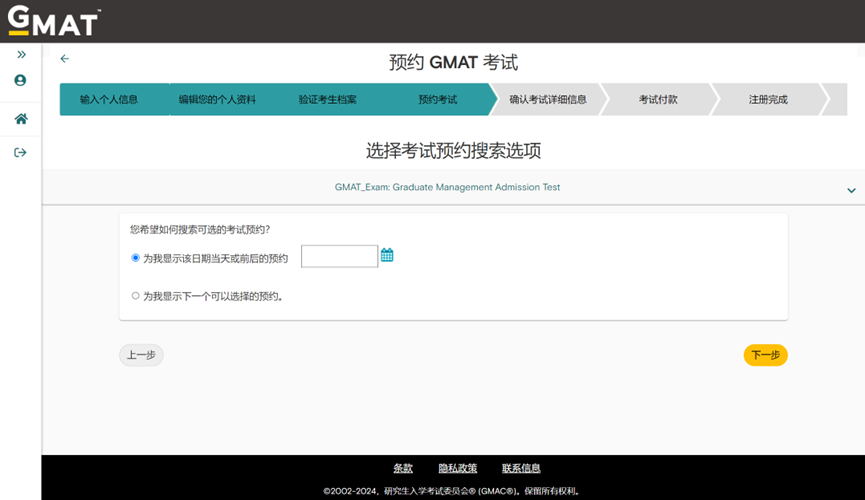Viewport: 865px width, 500px height.
Task: Click the 选择考试预约搜索选项 heading
Action: (453, 150)
